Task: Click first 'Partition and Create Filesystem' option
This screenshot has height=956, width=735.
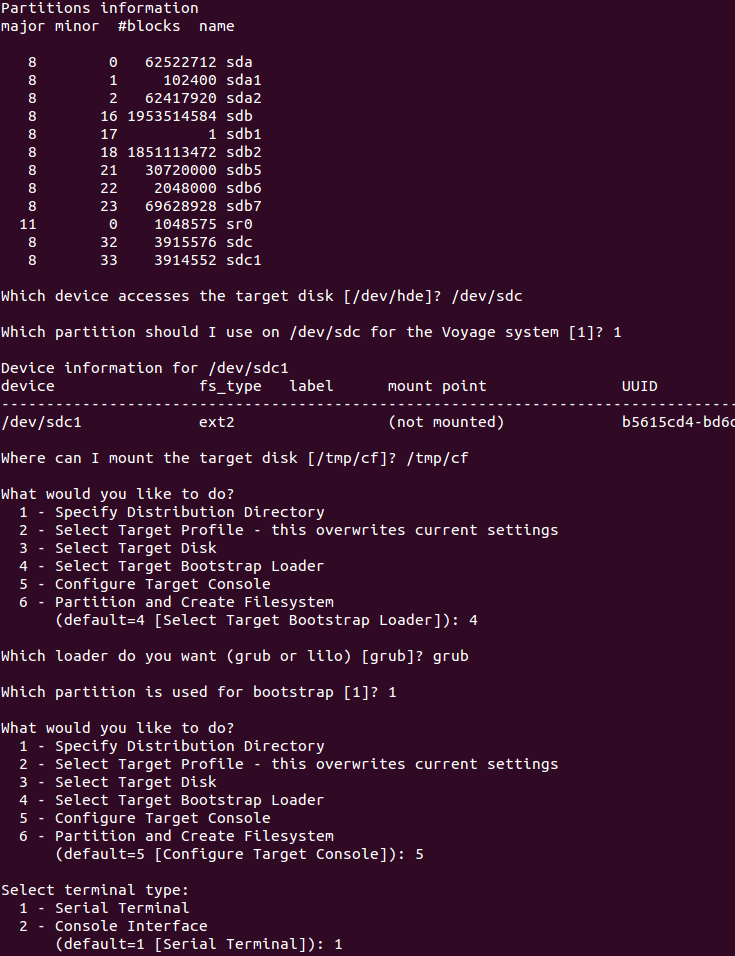Action: pyautogui.click(x=177, y=602)
